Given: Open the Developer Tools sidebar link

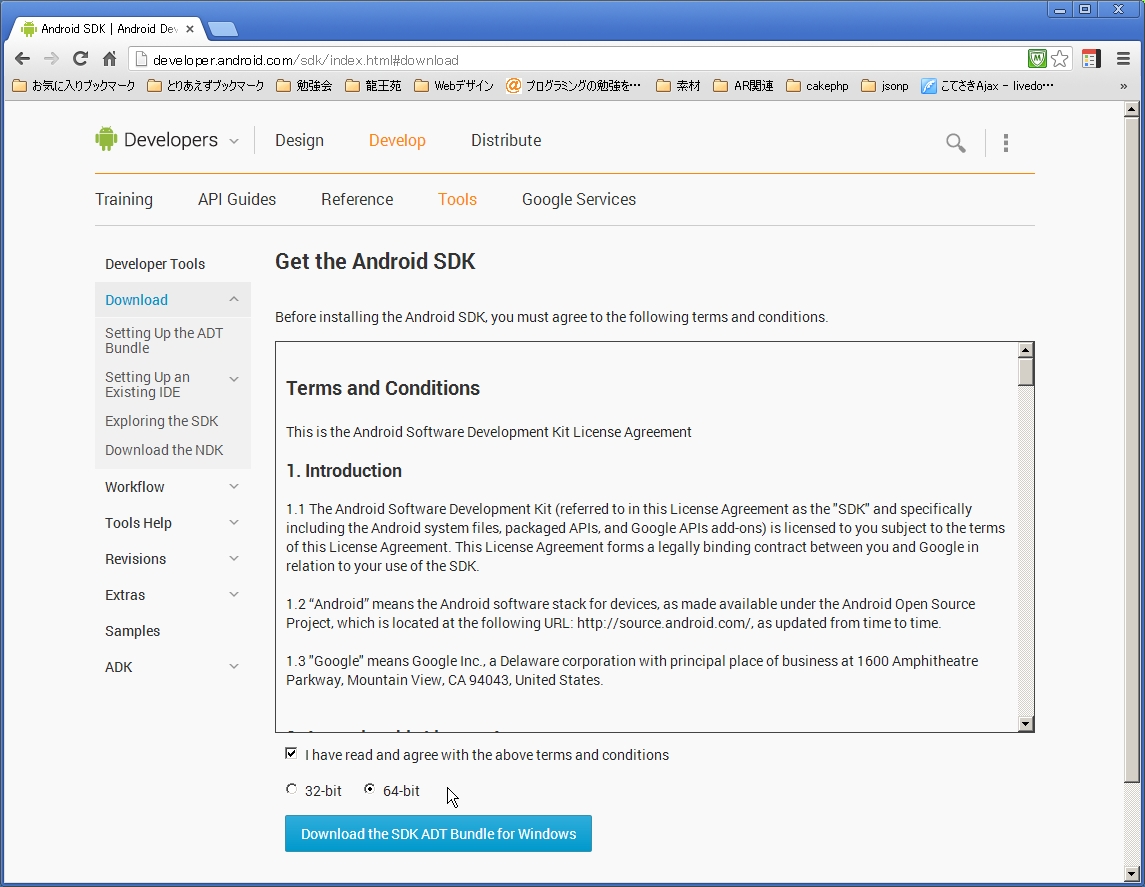Looking at the screenshot, I should (x=155, y=264).
